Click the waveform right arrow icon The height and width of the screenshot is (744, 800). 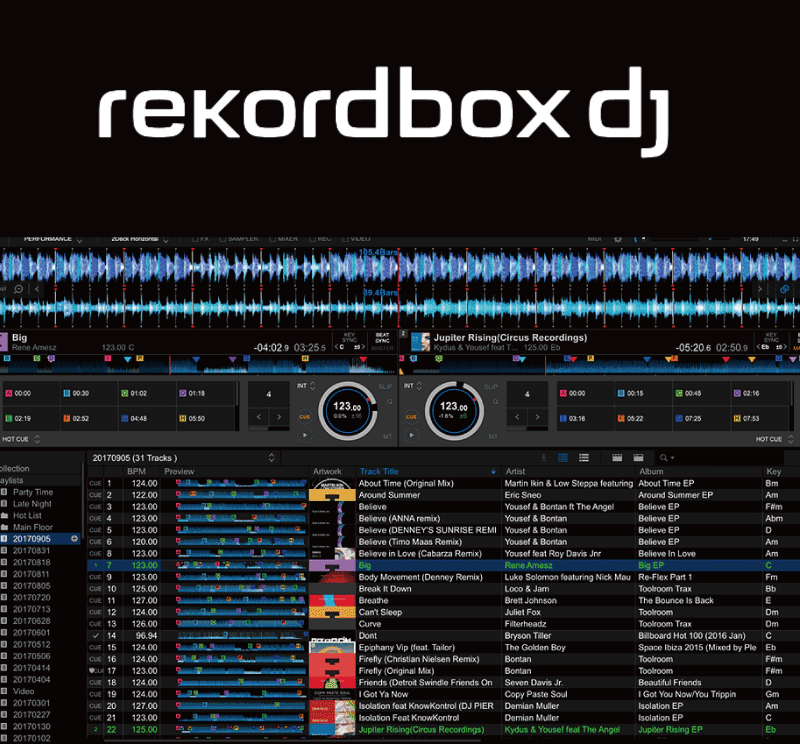pyautogui.click(x=760, y=289)
